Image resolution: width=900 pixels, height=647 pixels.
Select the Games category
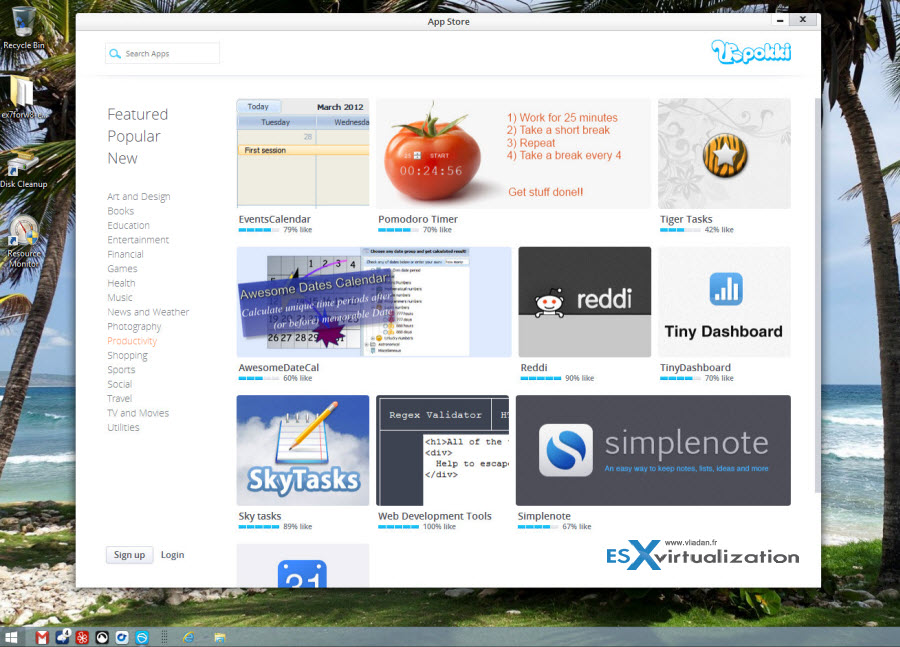click(x=122, y=269)
